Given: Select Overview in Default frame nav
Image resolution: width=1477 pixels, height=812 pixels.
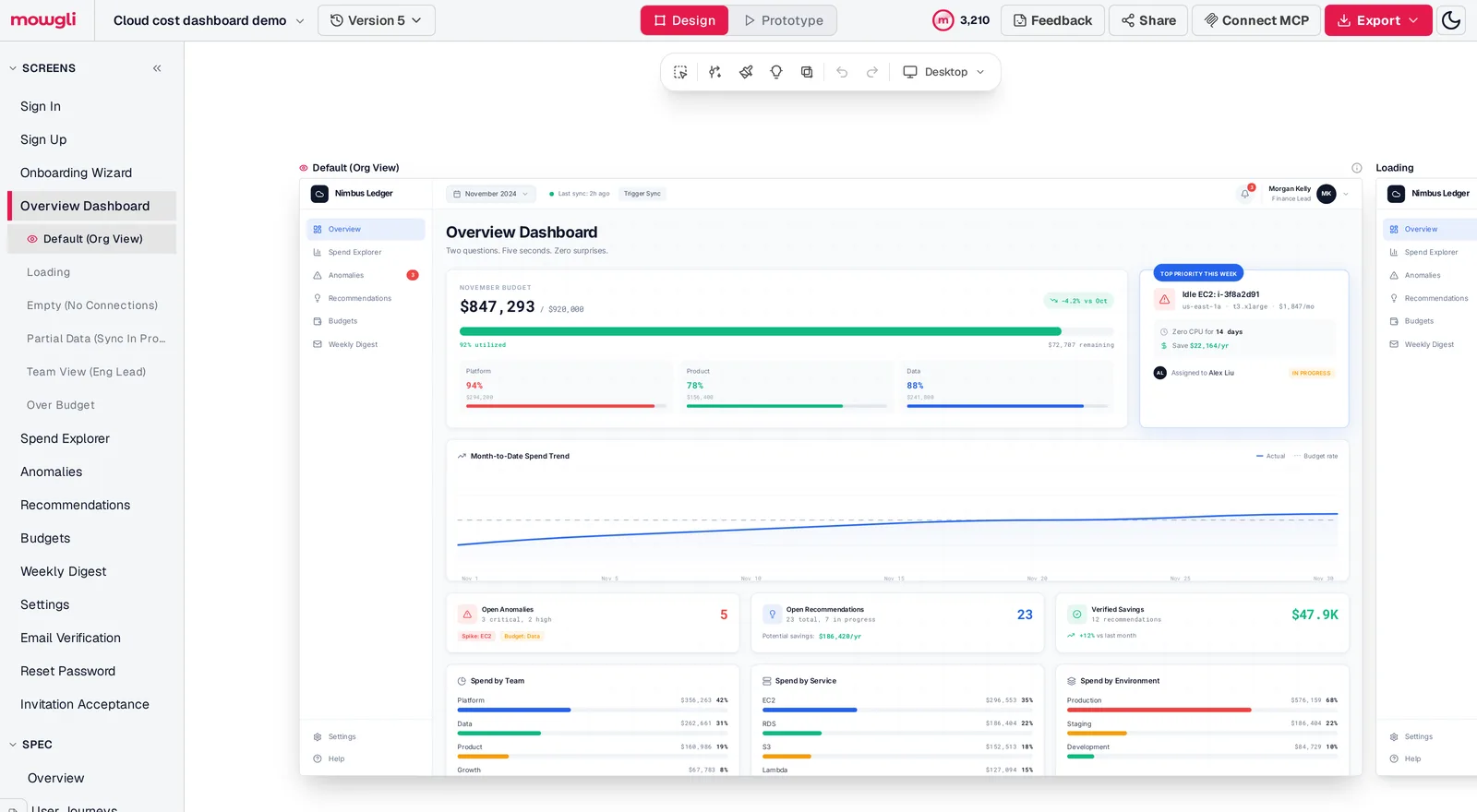Looking at the screenshot, I should coord(366,229).
